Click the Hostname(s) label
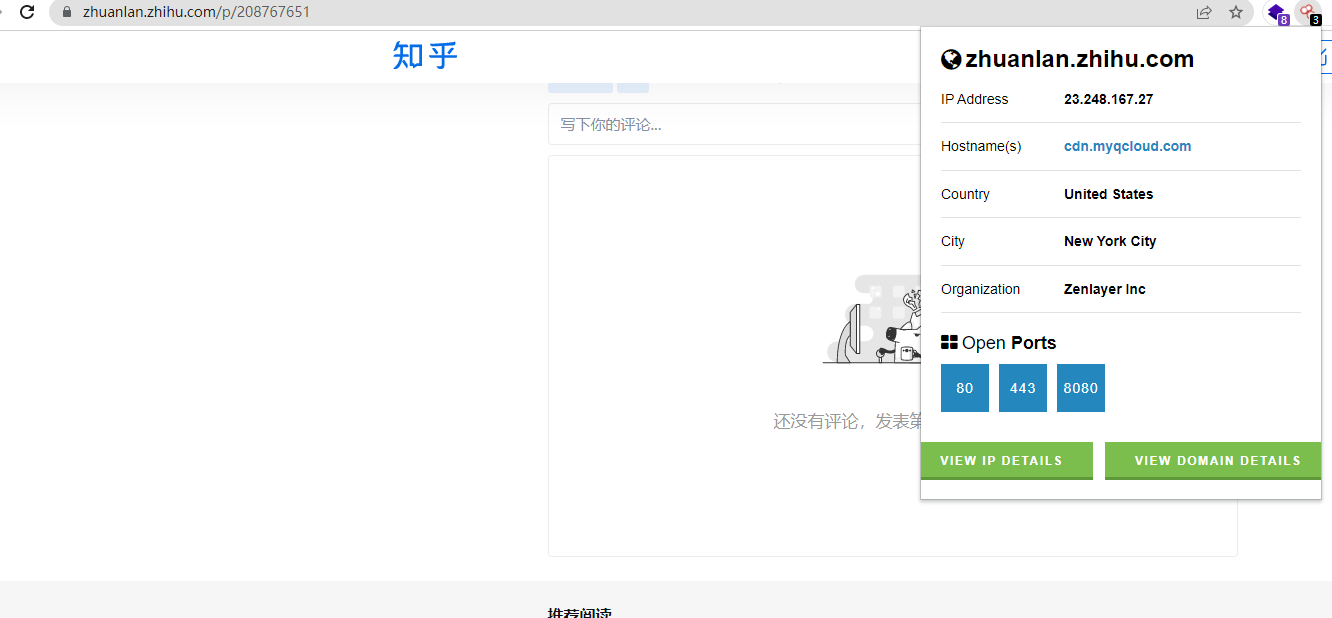This screenshot has height=618, width=1332. 981,146
